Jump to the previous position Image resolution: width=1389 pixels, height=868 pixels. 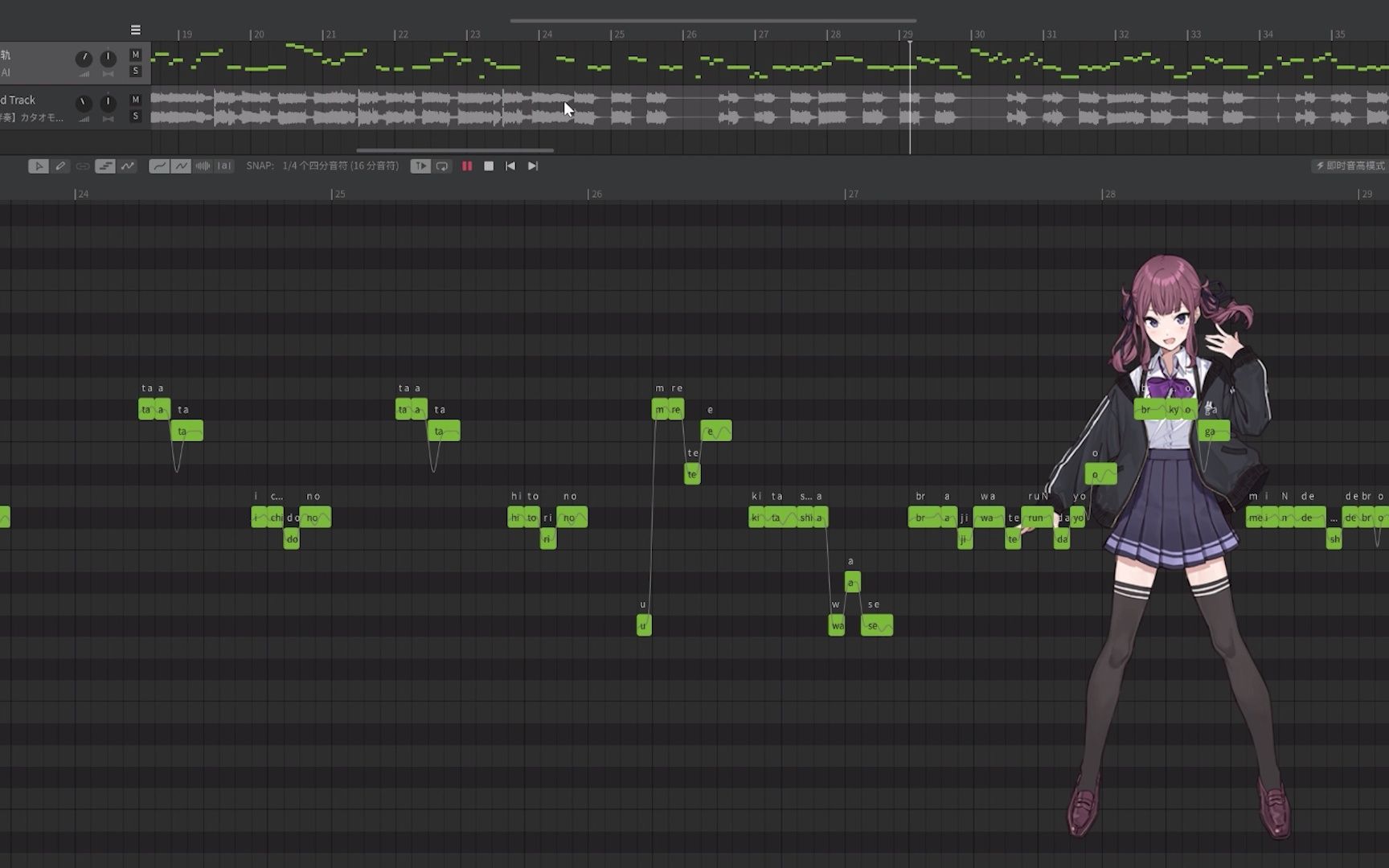[510, 166]
